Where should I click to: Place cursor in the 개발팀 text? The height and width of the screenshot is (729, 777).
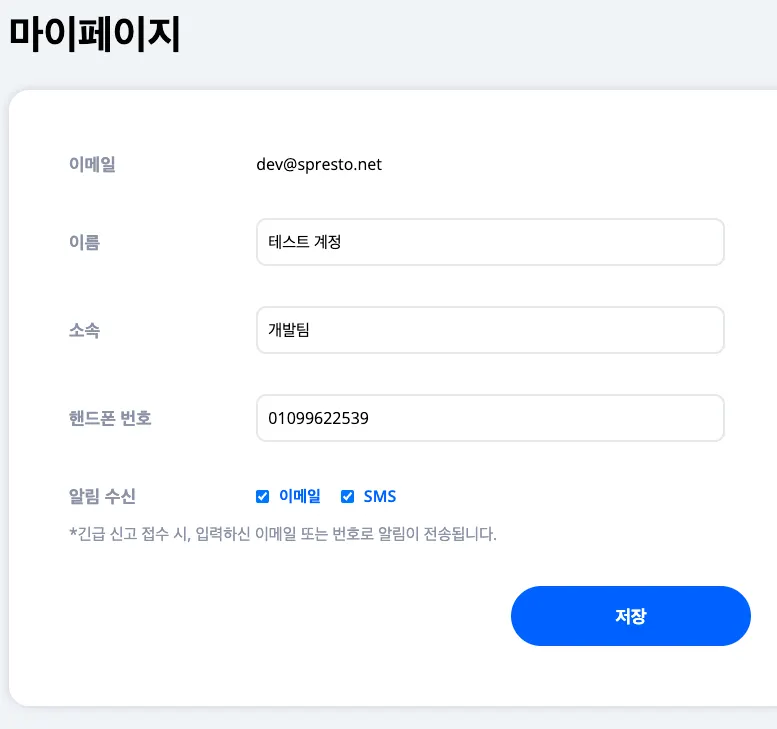coord(289,330)
